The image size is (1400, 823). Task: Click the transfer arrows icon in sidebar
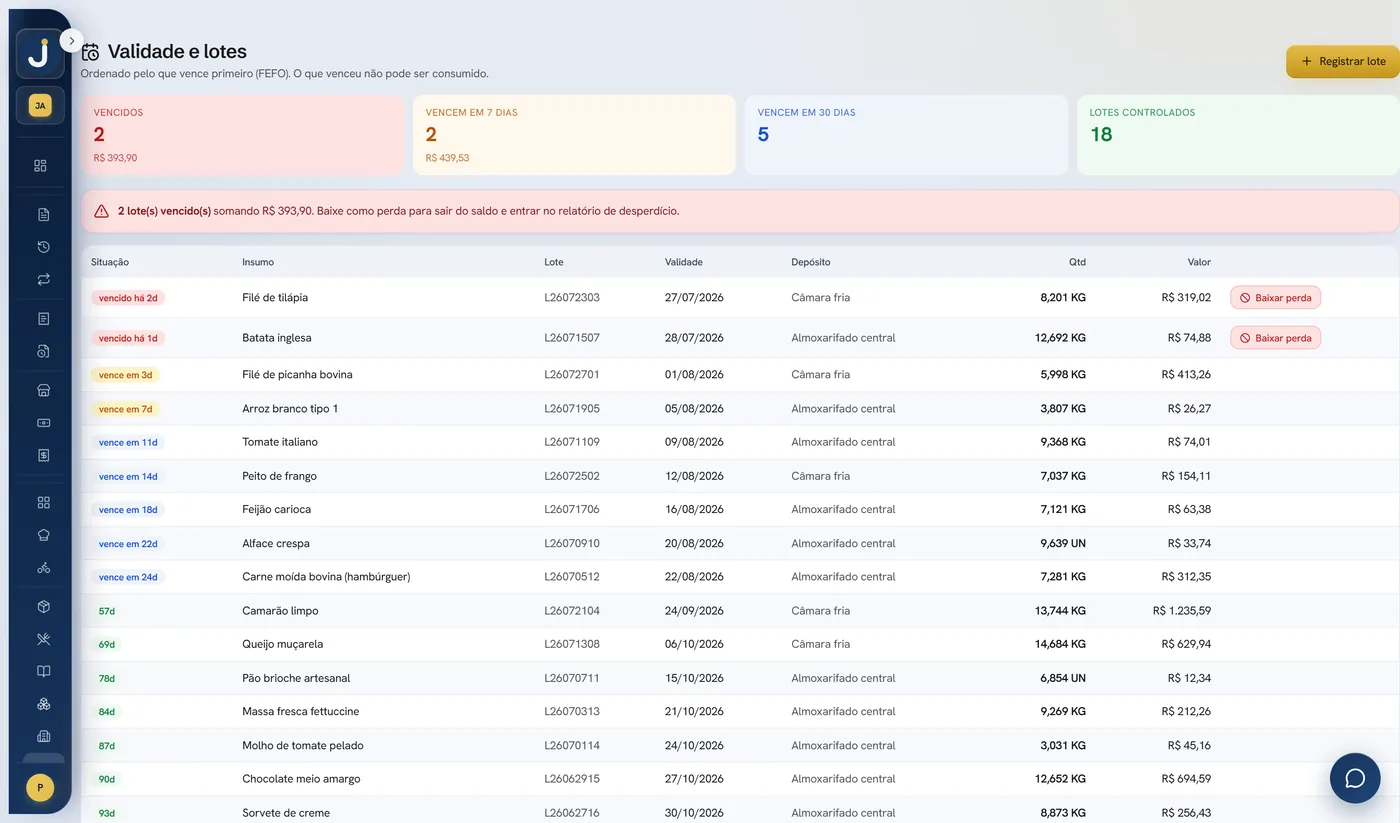pyautogui.click(x=43, y=280)
